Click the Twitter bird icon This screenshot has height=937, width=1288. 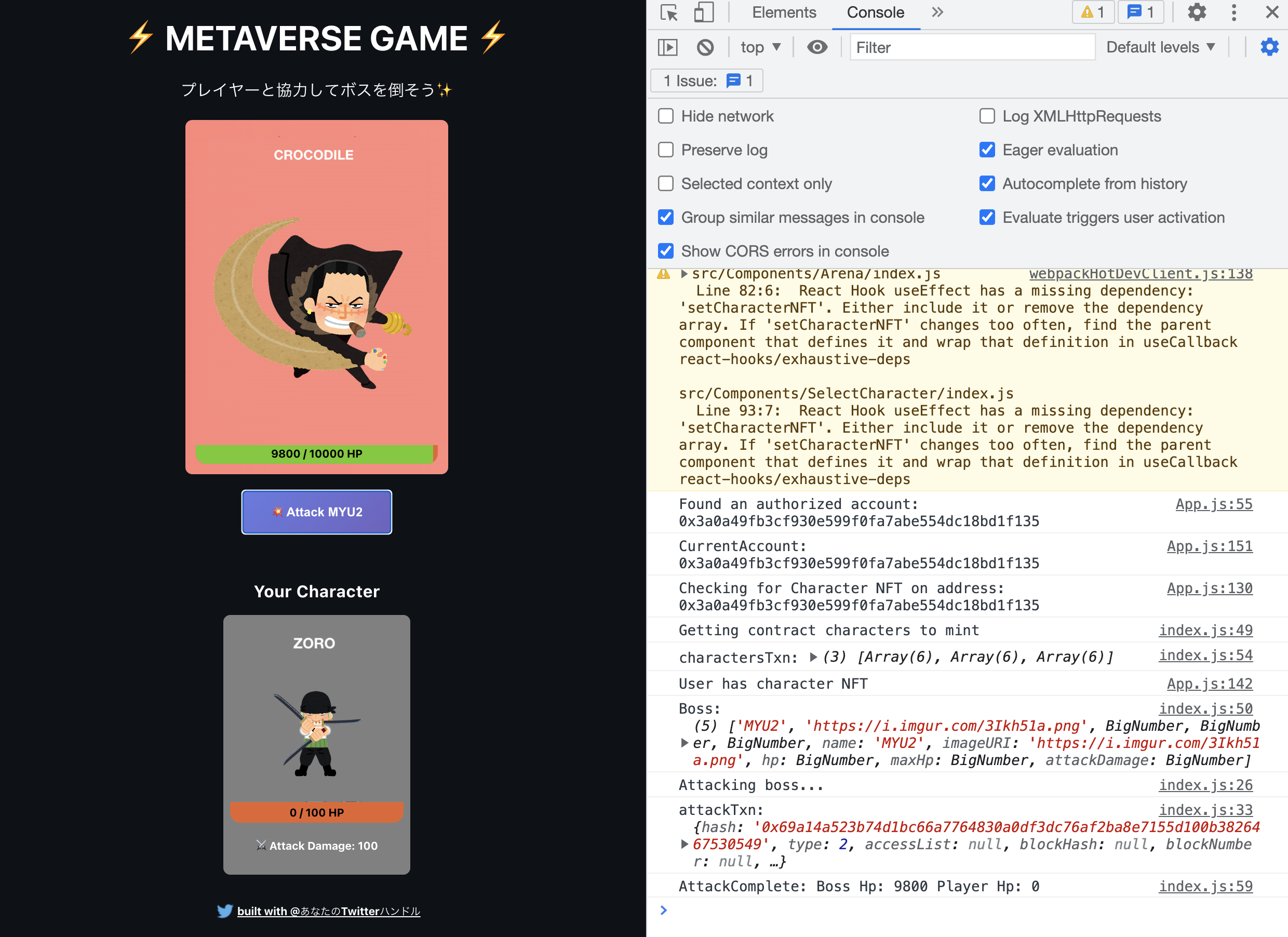click(225, 911)
